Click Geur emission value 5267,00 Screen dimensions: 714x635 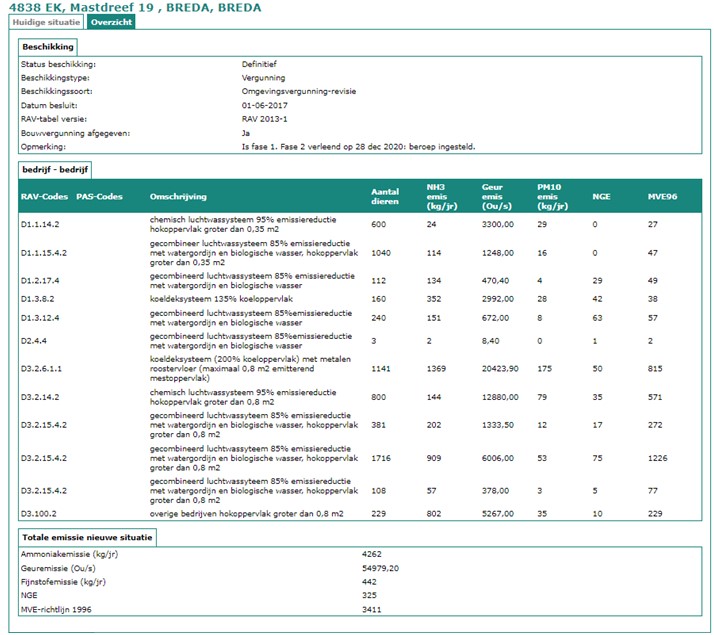498,514
